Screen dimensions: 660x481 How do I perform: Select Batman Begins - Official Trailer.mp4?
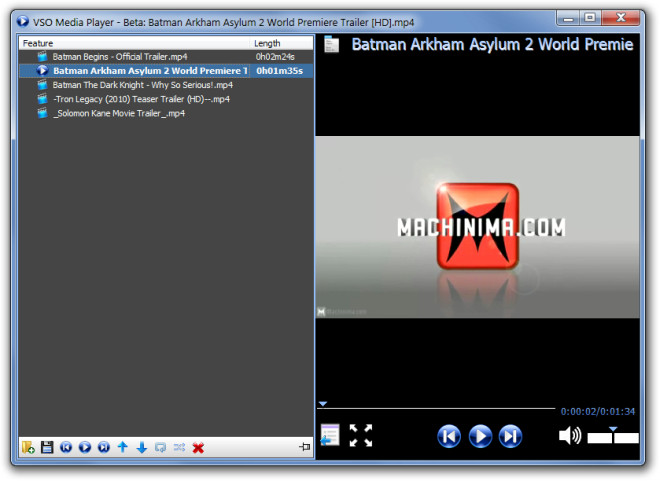coord(166,56)
